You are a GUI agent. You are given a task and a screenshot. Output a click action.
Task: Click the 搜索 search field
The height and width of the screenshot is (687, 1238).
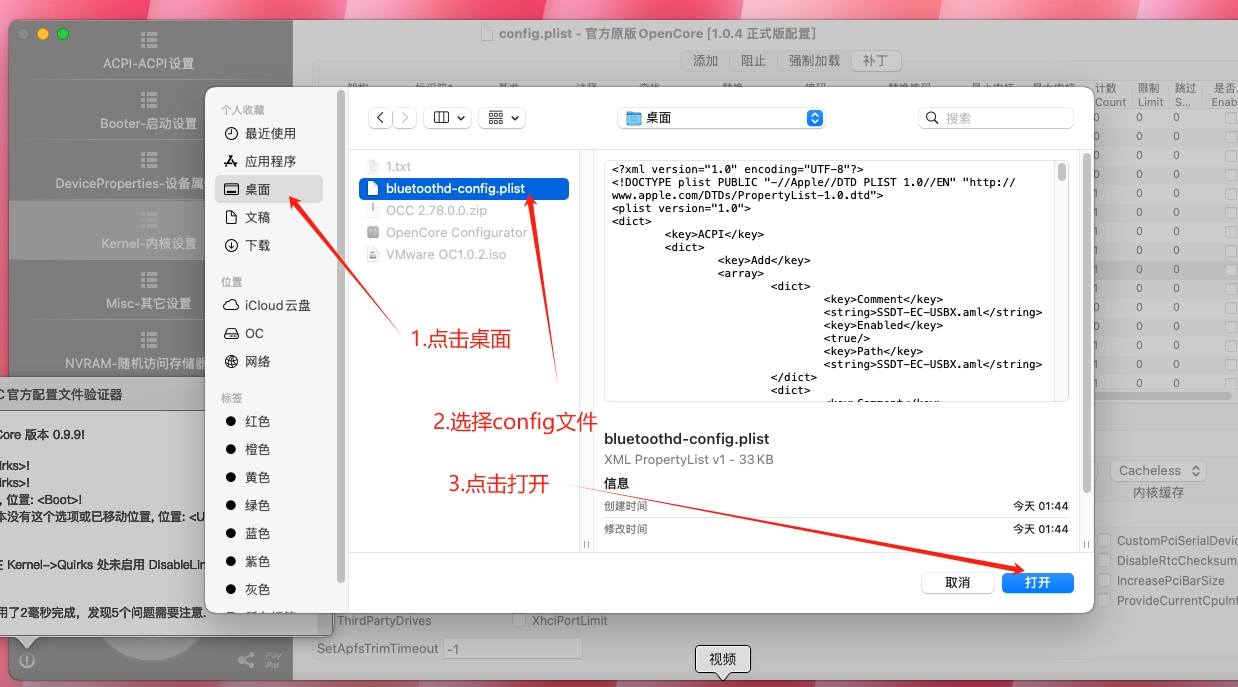pyautogui.click(x=996, y=118)
